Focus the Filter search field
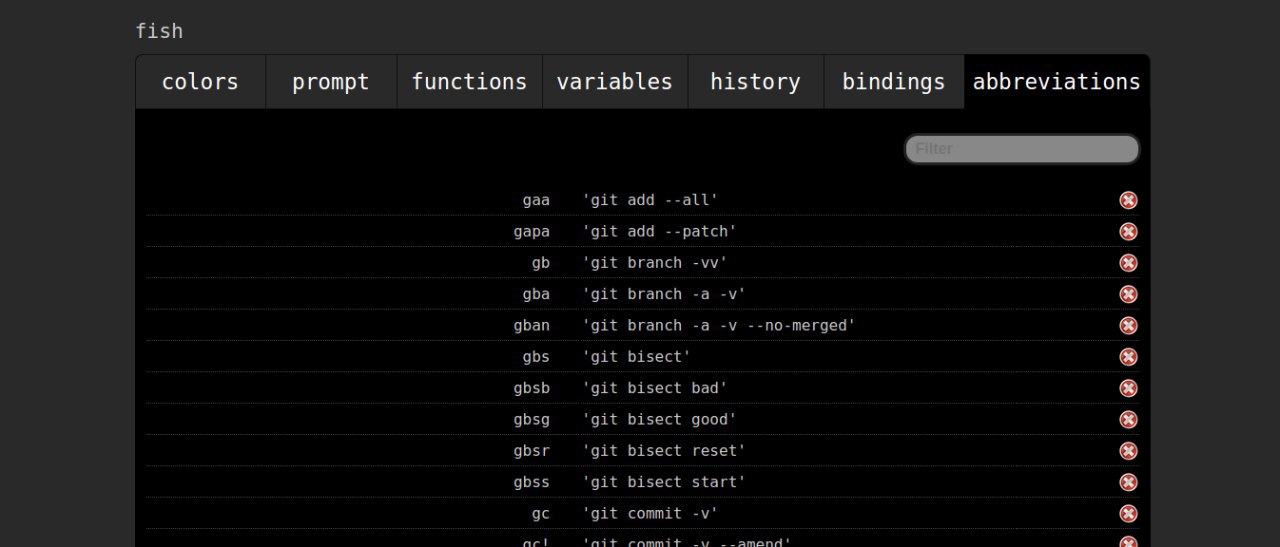This screenshot has height=547, width=1280. [1022, 149]
